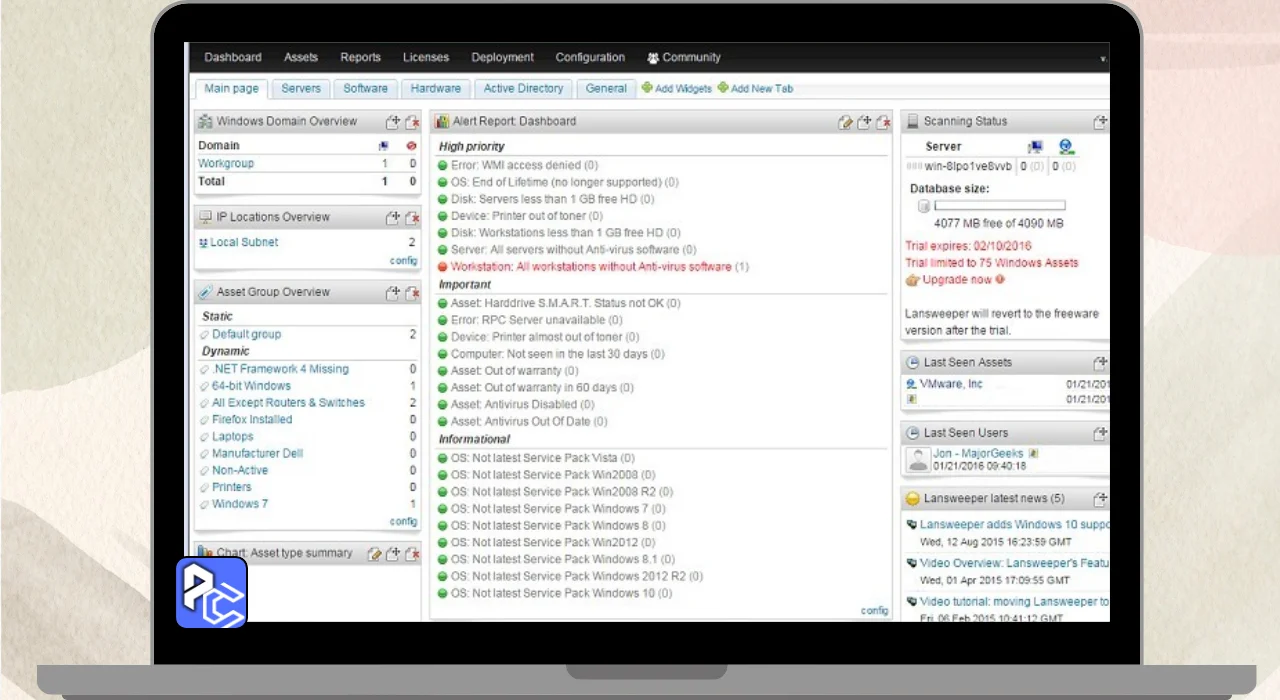This screenshot has width=1280, height=700.
Task: Remove the Chart Asset type summary widget
Action: pos(412,553)
